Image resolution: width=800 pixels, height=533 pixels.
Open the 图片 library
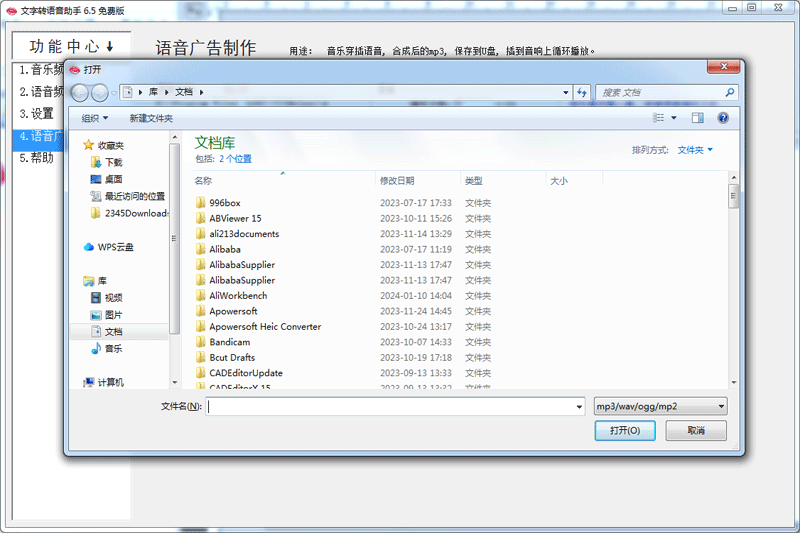[107, 315]
